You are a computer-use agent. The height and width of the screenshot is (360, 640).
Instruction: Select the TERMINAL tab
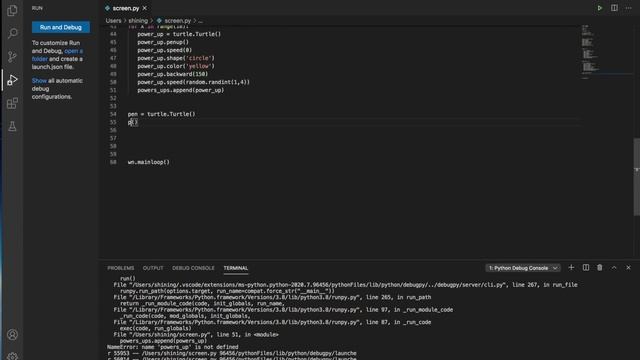[236, 268]
